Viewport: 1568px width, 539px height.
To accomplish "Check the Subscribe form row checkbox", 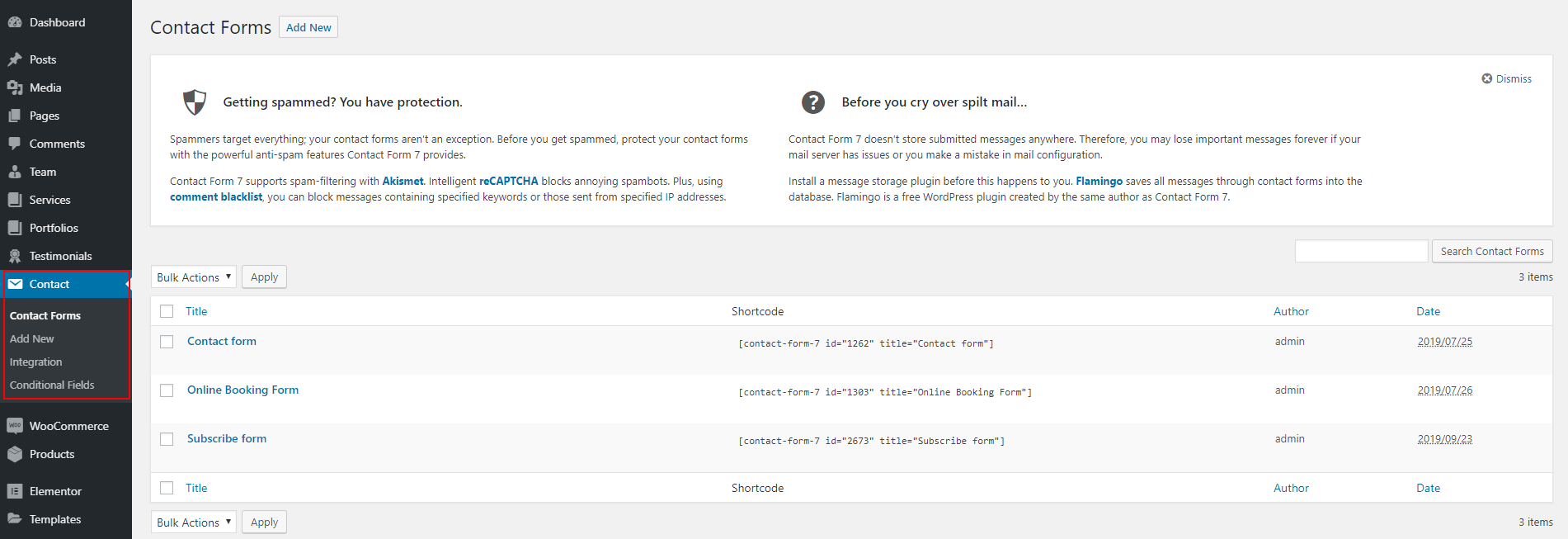I will tap(167, 439).
